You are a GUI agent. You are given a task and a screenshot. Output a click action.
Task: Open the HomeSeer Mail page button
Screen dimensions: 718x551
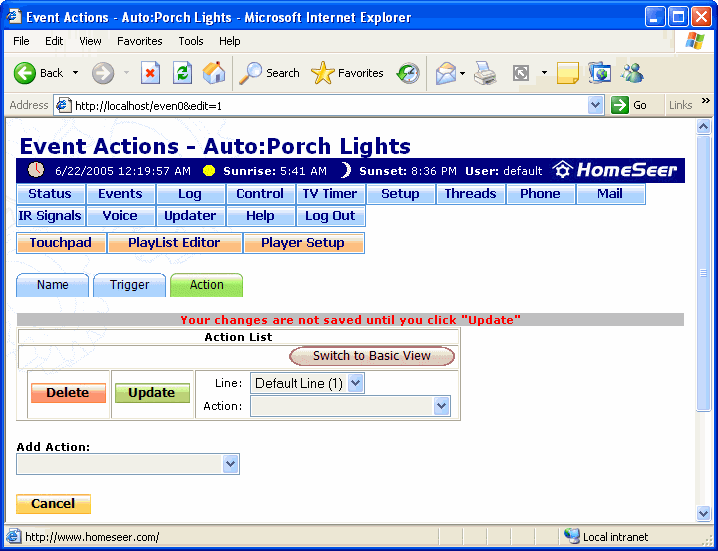611,194
